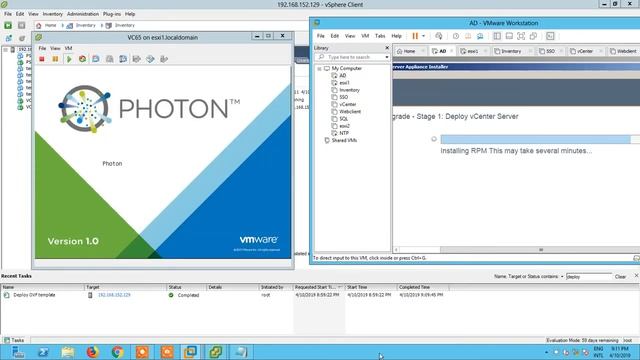
Task: Click the blue snapshot icon in VC65 toolbar
Action: (x=96, y=59)
